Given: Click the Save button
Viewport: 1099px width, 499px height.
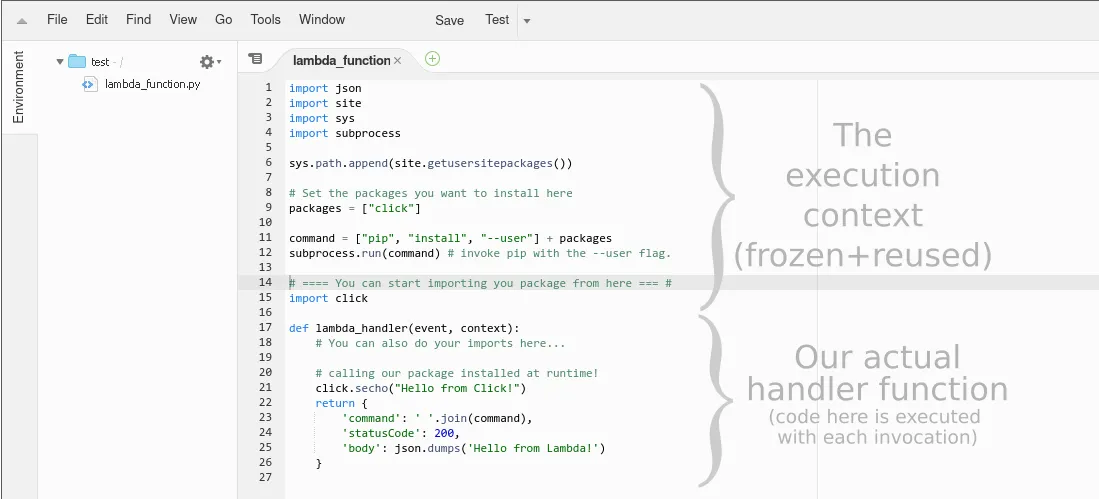Looking at the screenshot, I should point(449,20).
